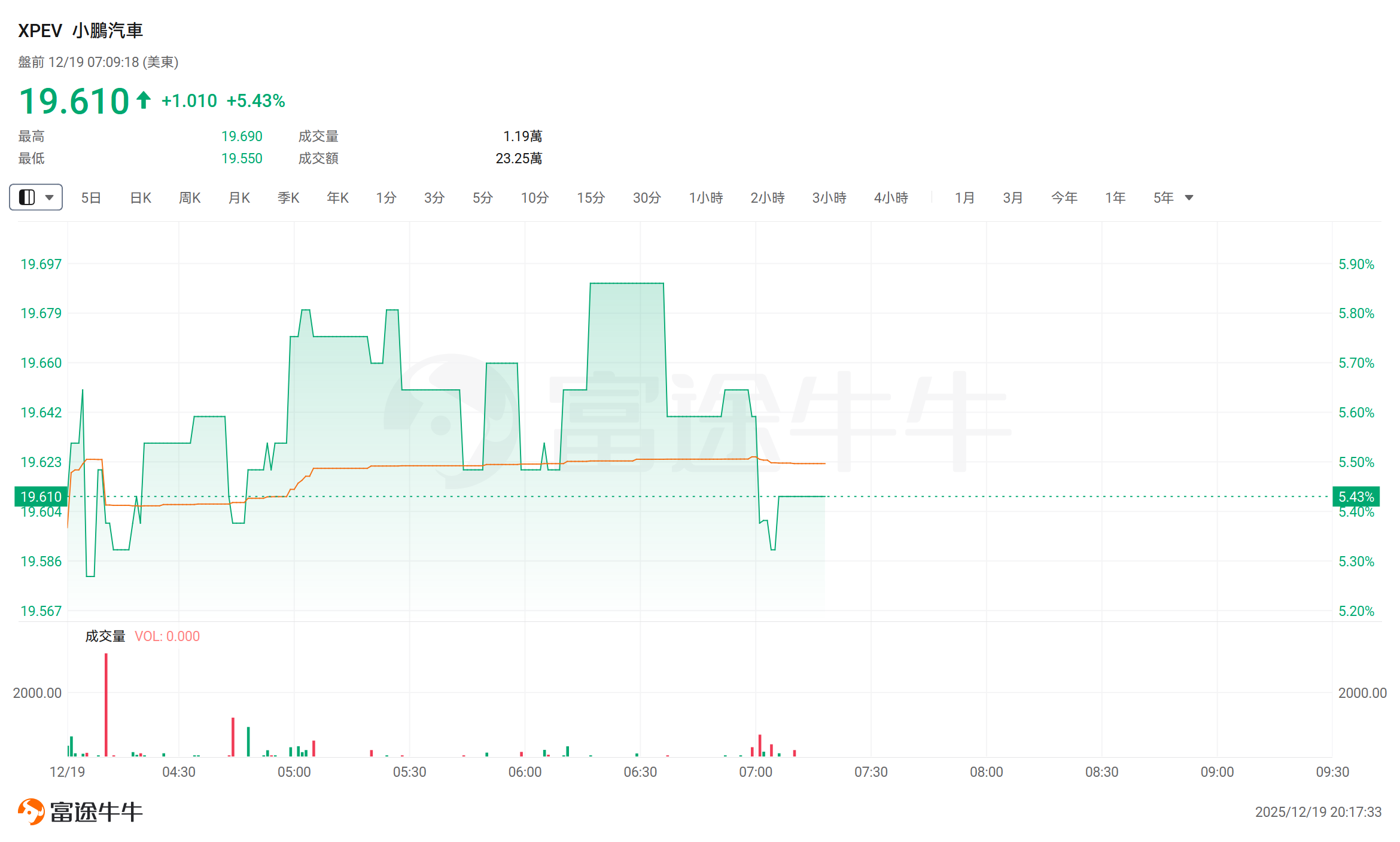This screenshot has height=842, width=1400.
Task: Select the 周K period tab
Action: click(x=190, y=197)
